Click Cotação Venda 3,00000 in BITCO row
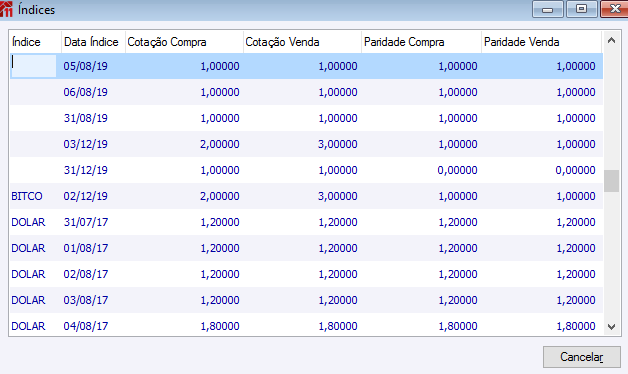628x374 pixels. (x=338, y=196)
